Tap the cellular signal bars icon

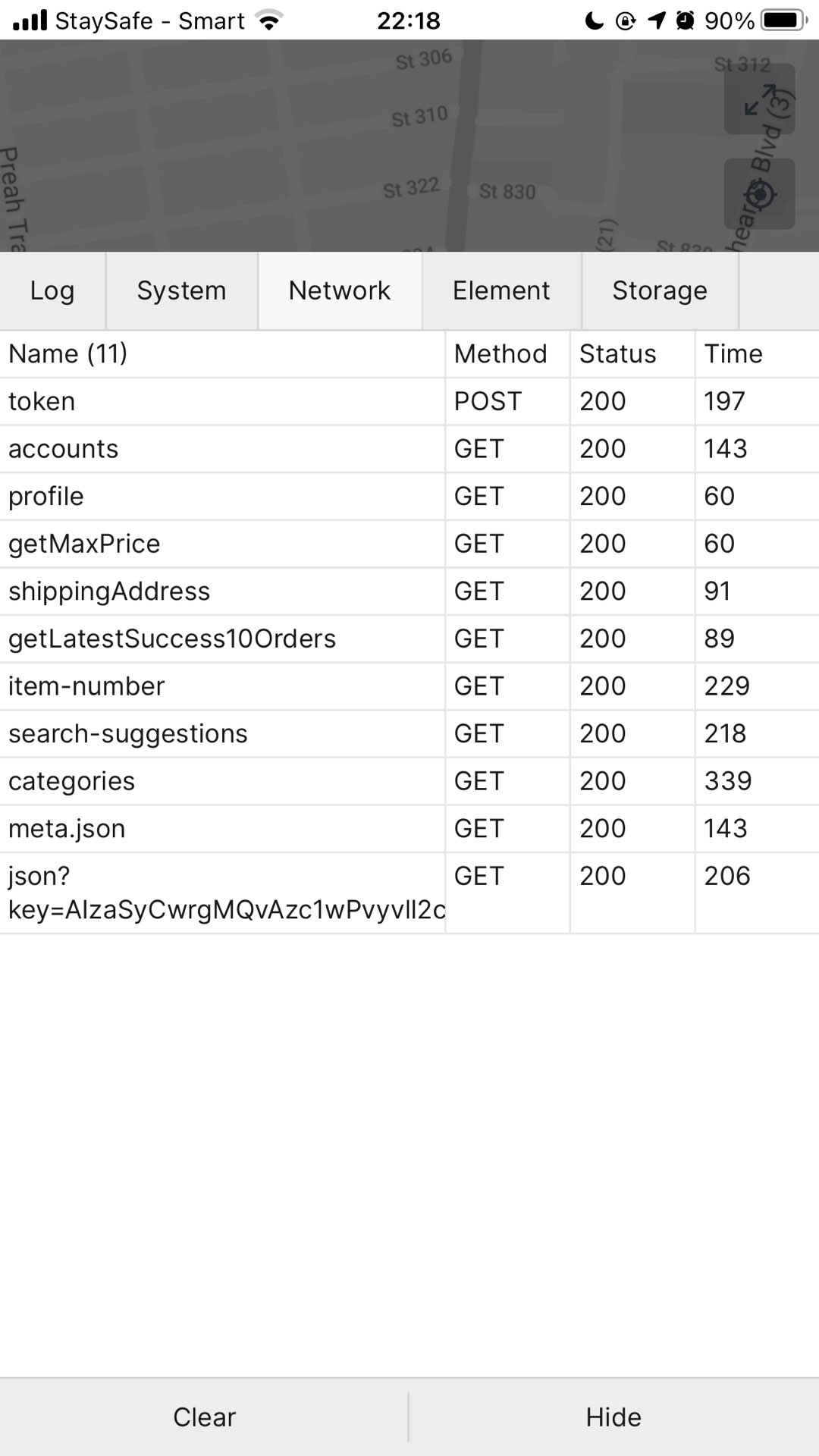tap(30, 20)
